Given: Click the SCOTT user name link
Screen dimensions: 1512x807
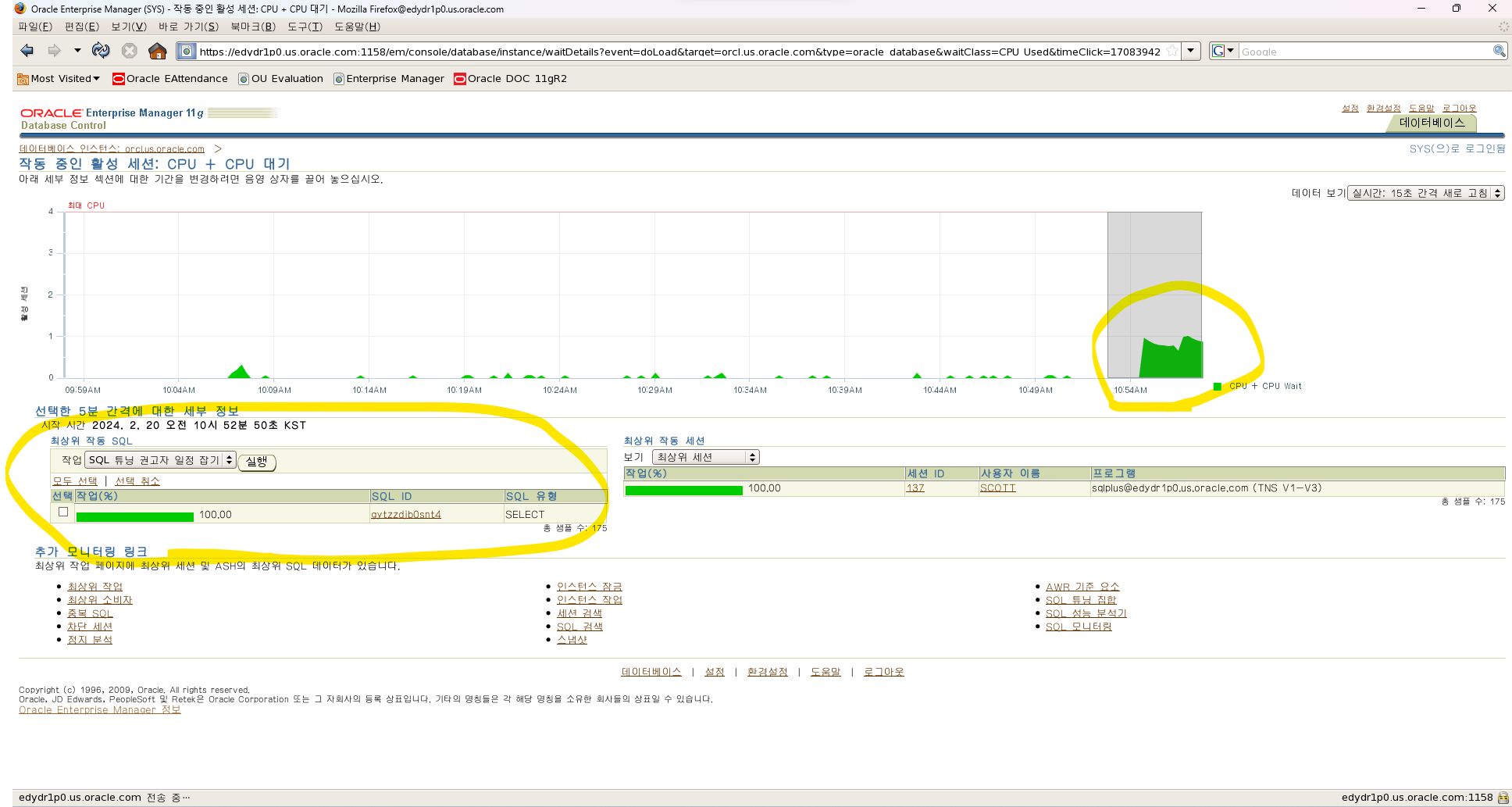Looking at the screenshot, I should (998, 488).
